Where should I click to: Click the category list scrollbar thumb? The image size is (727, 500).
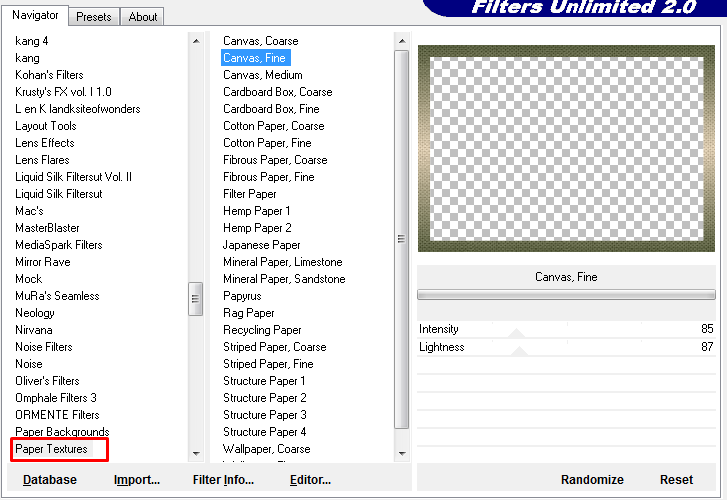[196, 299]
